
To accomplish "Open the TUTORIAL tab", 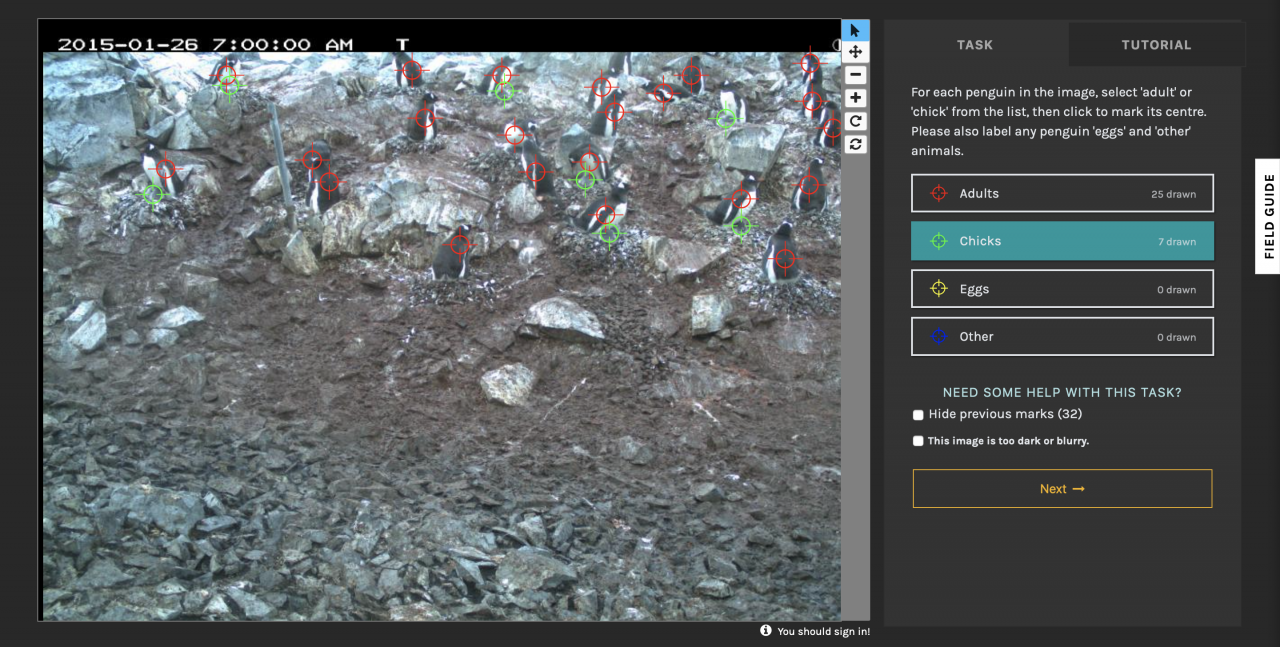I will click(x=1156, y=45).
